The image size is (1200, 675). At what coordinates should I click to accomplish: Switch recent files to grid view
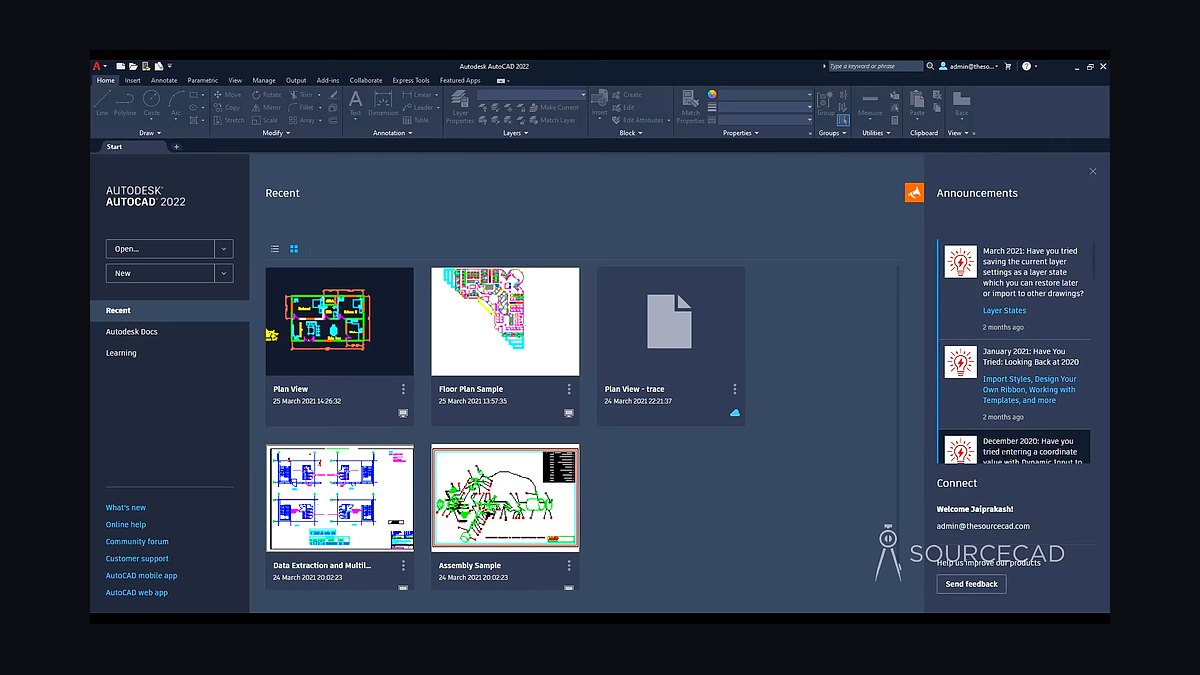(294, 248)
